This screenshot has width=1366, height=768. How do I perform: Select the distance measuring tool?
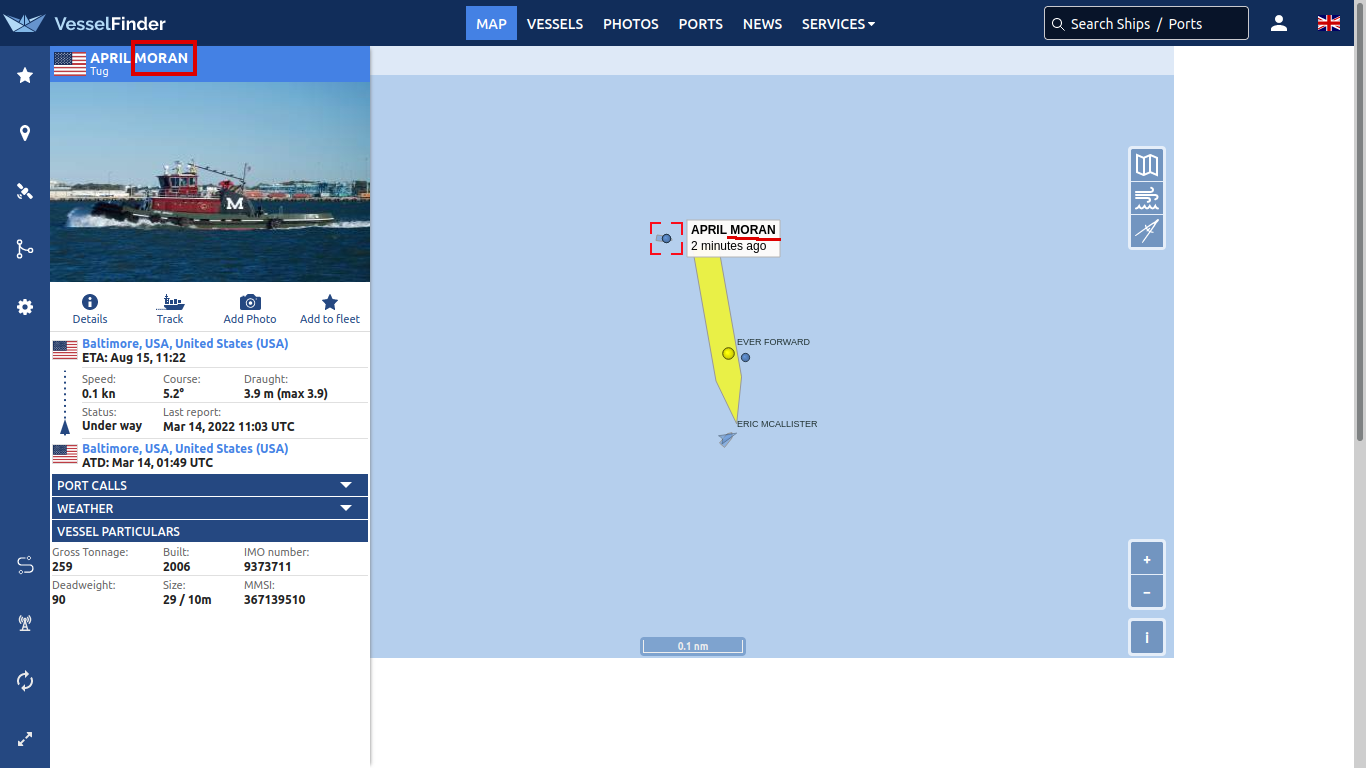click(1147, 231)
